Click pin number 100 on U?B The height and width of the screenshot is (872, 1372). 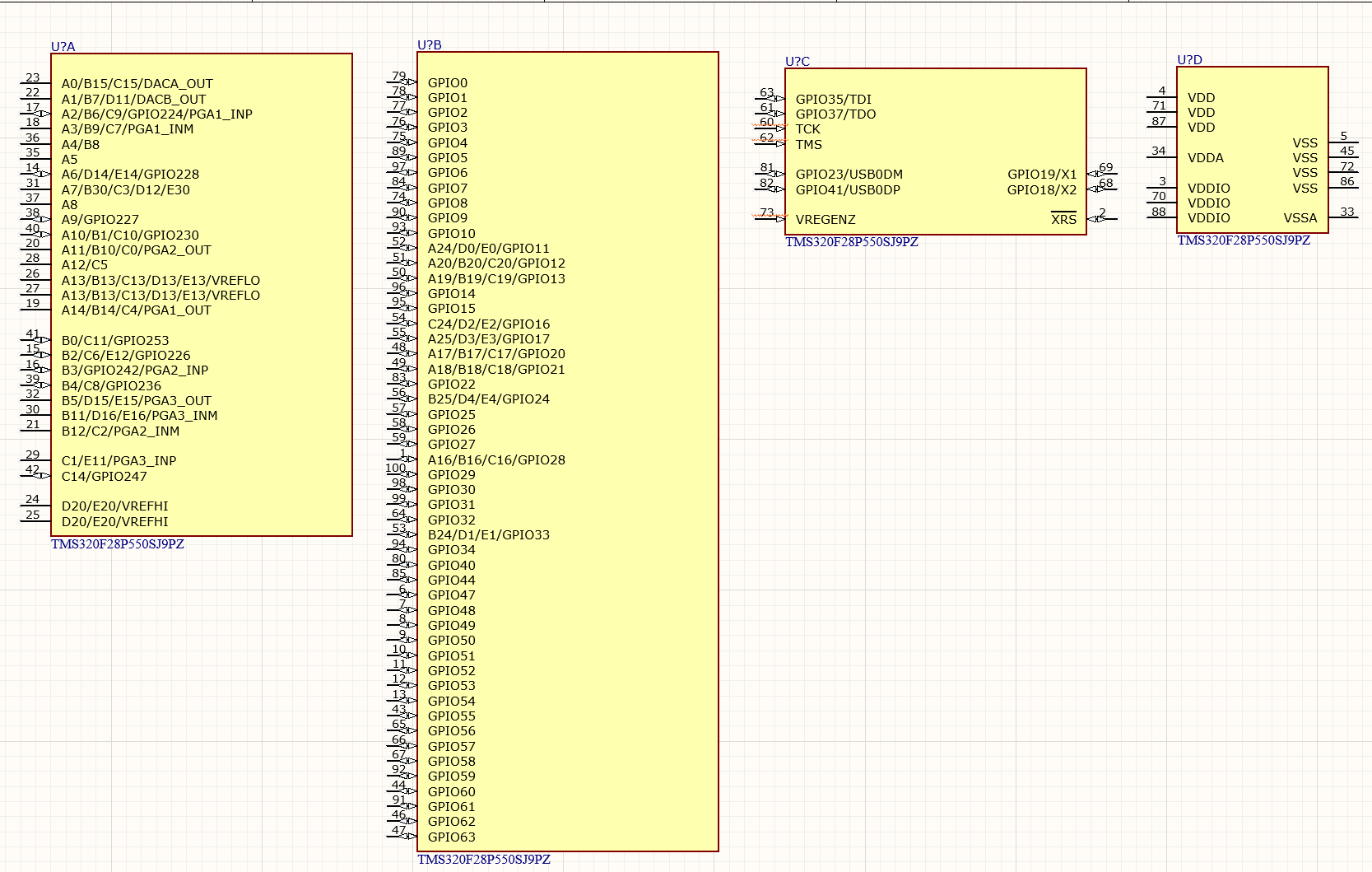click(396, 468)
